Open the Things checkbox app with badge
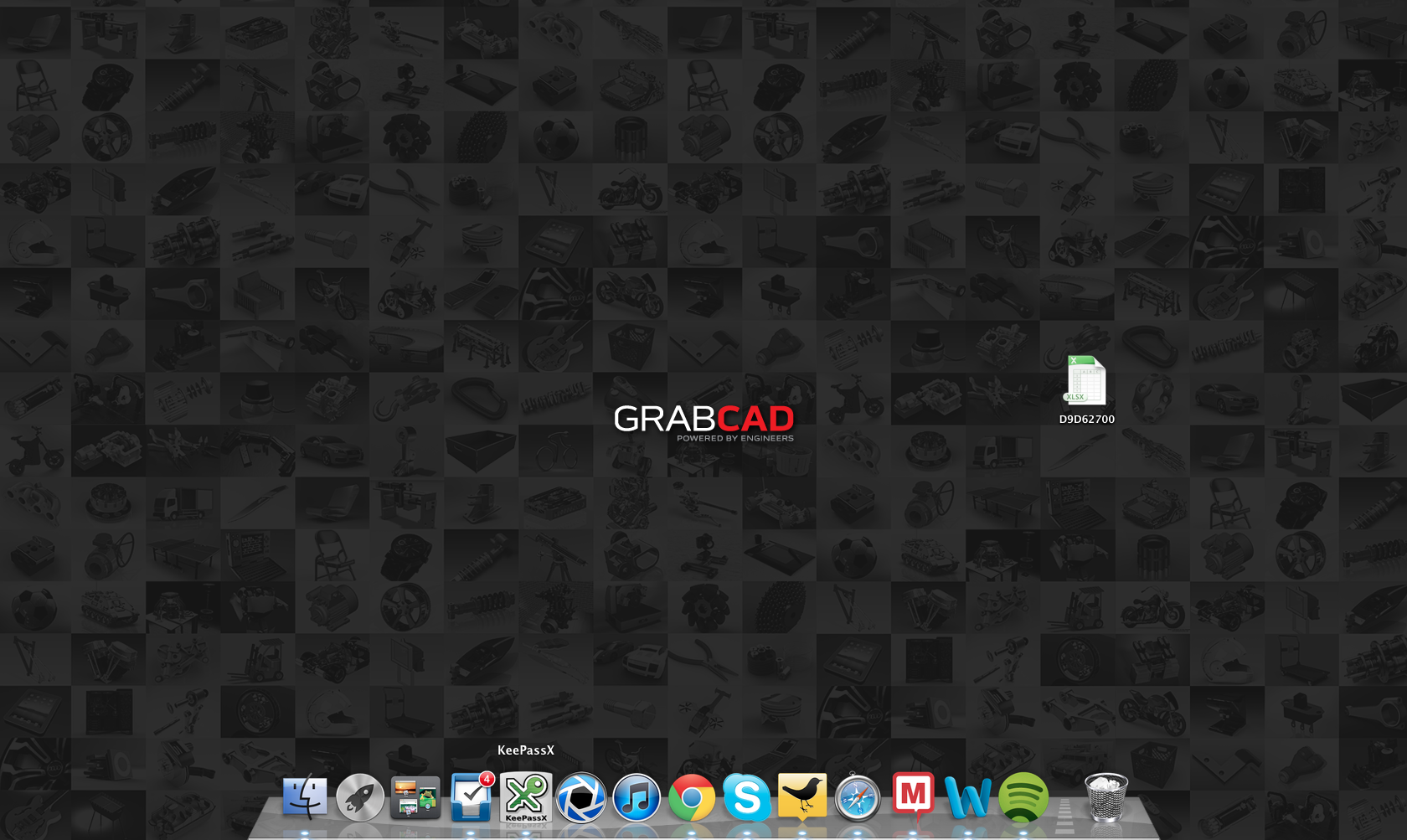 472,796
